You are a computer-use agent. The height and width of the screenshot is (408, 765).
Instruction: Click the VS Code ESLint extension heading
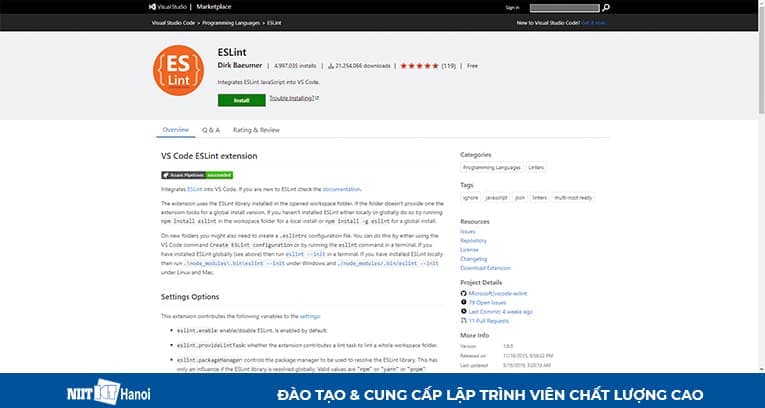point(209,156)
